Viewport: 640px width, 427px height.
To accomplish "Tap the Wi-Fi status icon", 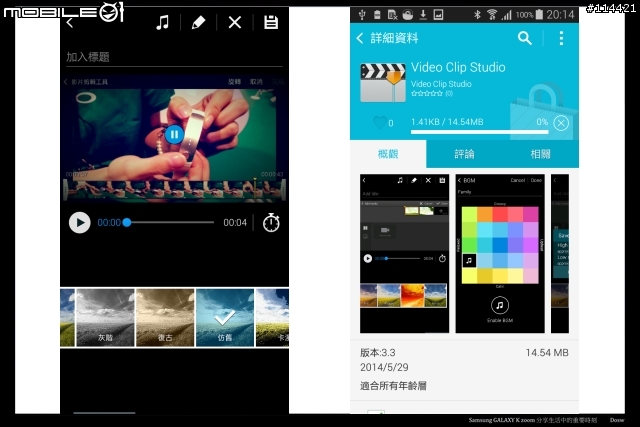I will [x=492, y=15].
